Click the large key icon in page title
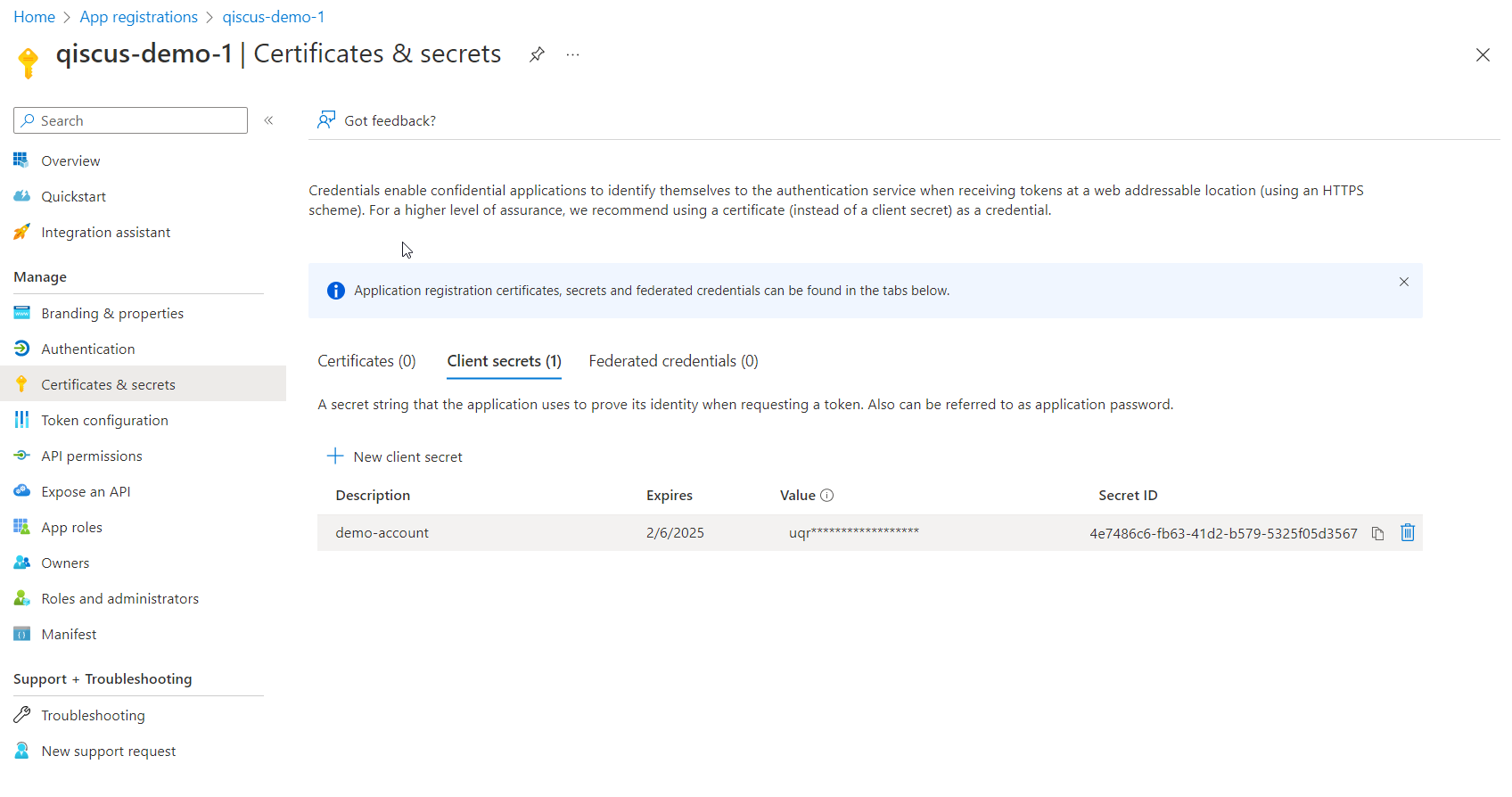1512x797 pixels. 28,62
